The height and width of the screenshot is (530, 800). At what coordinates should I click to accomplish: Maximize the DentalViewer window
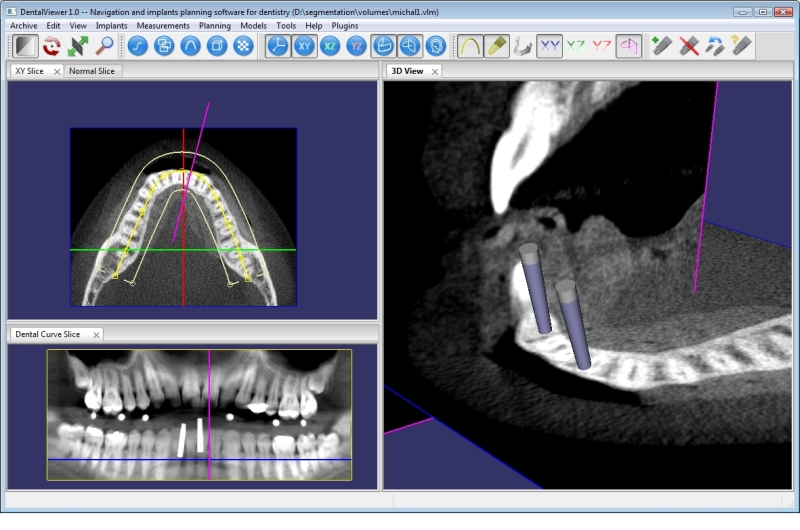click(763, 11)
